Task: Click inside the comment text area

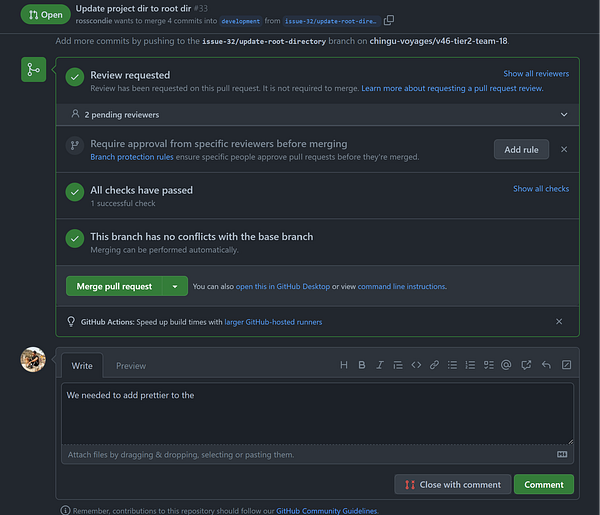Action: (x=316, y=414)
